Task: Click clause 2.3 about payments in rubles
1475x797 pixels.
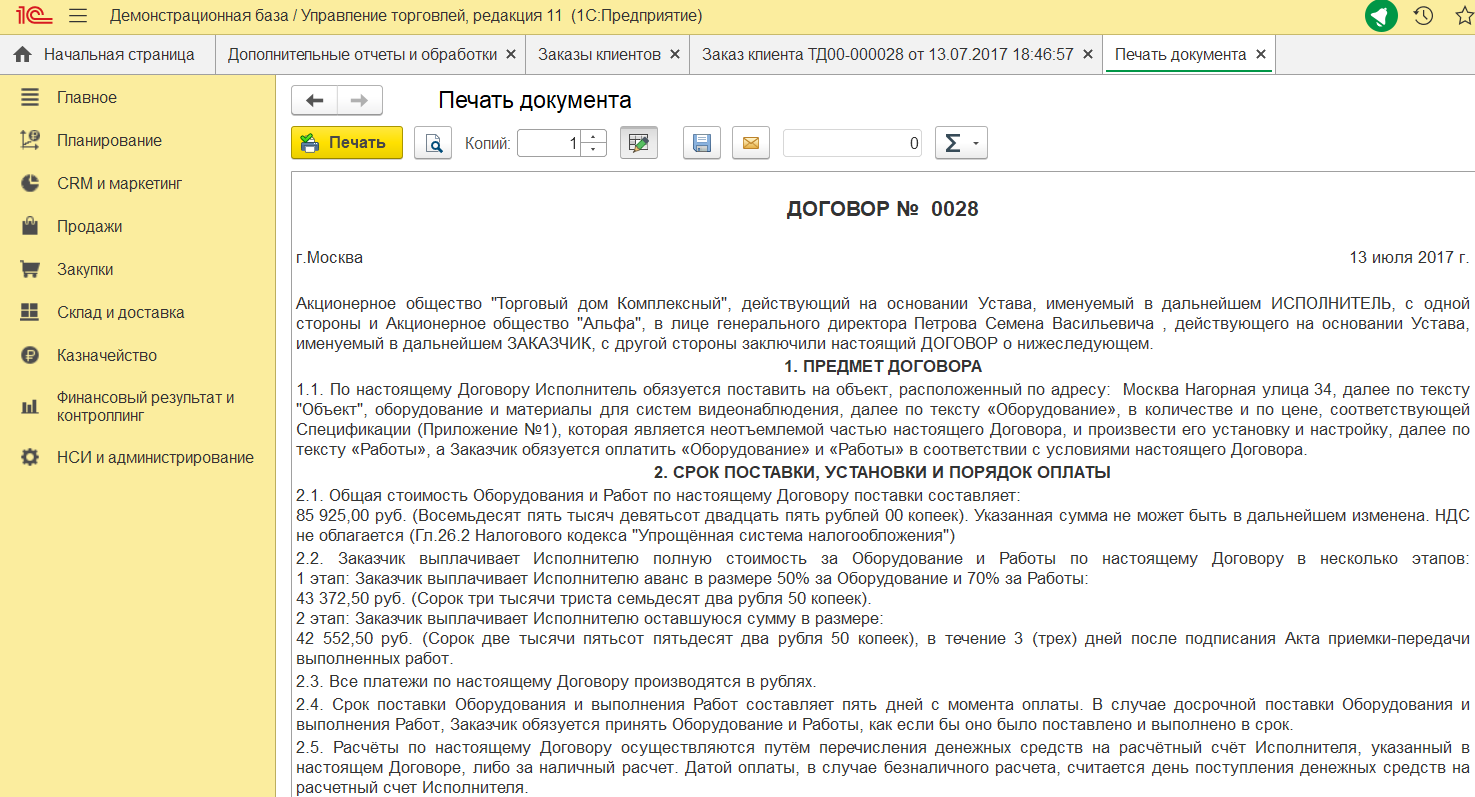Action: point(556,682)
